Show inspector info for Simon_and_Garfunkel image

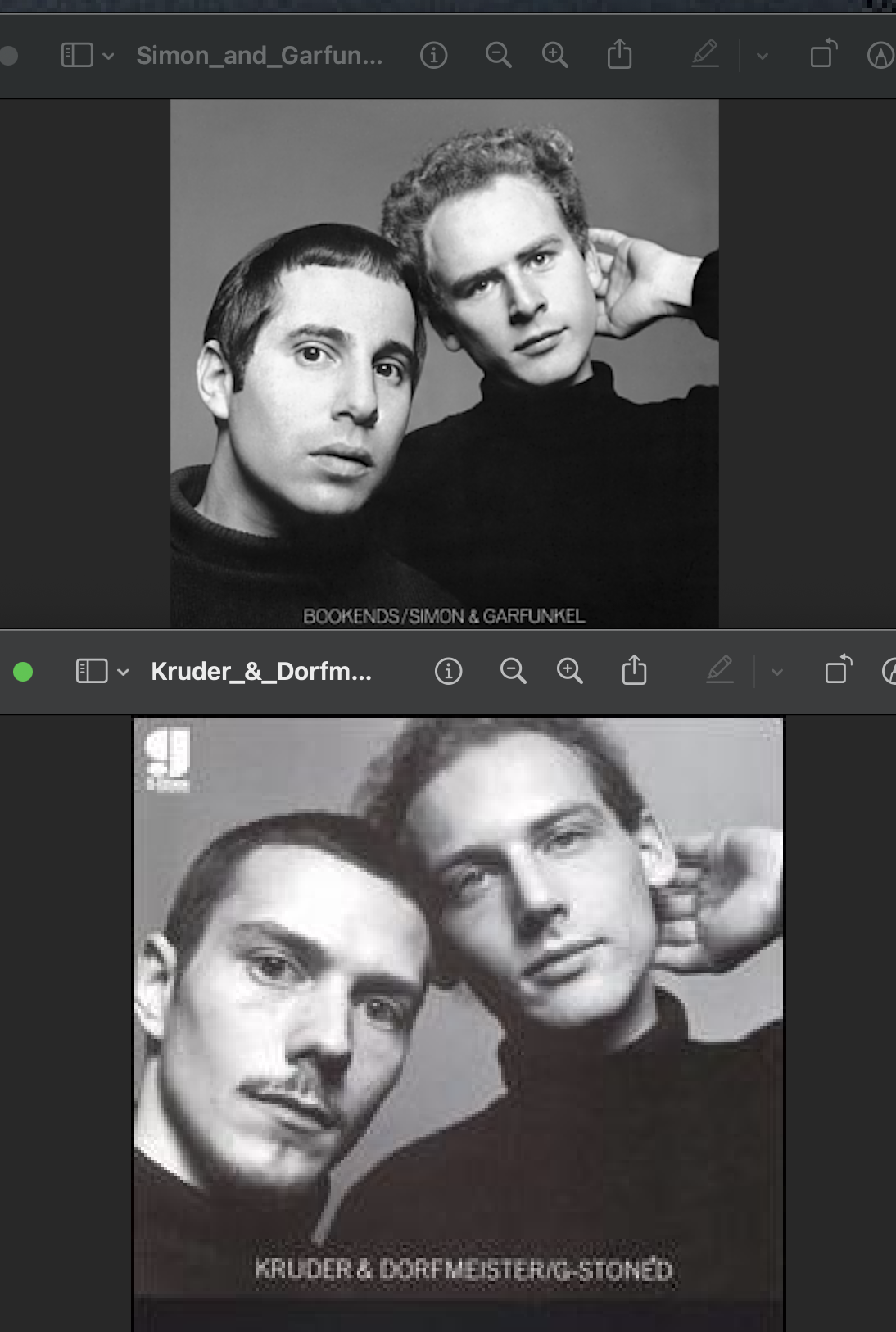(433, 56)
